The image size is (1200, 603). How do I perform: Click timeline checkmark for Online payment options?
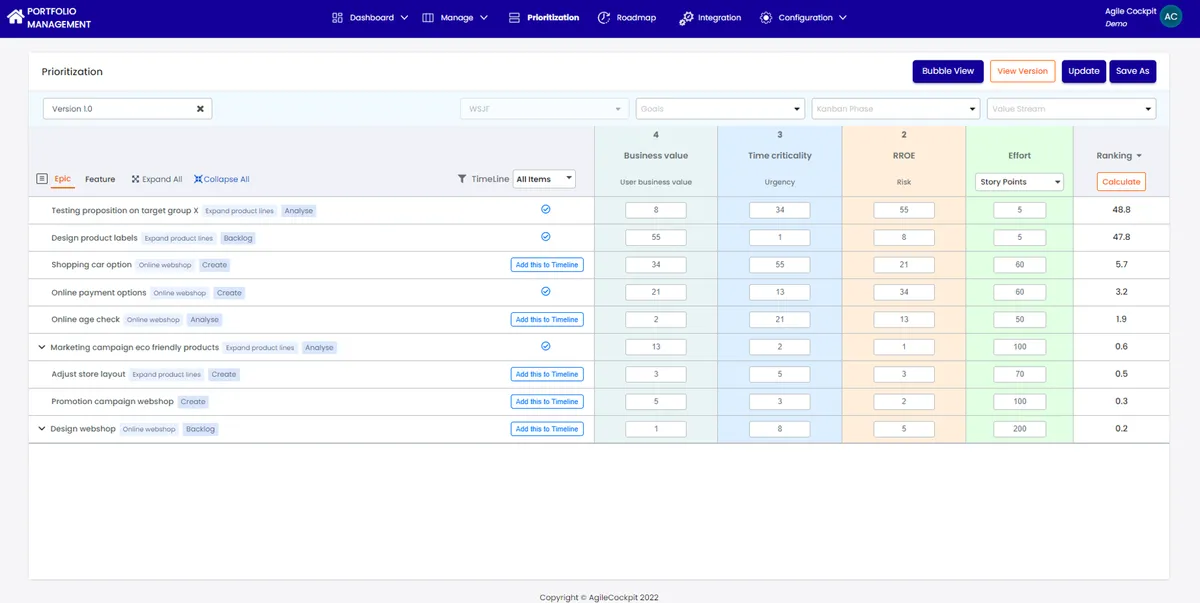pyautogui.click(x=546, y=292)
